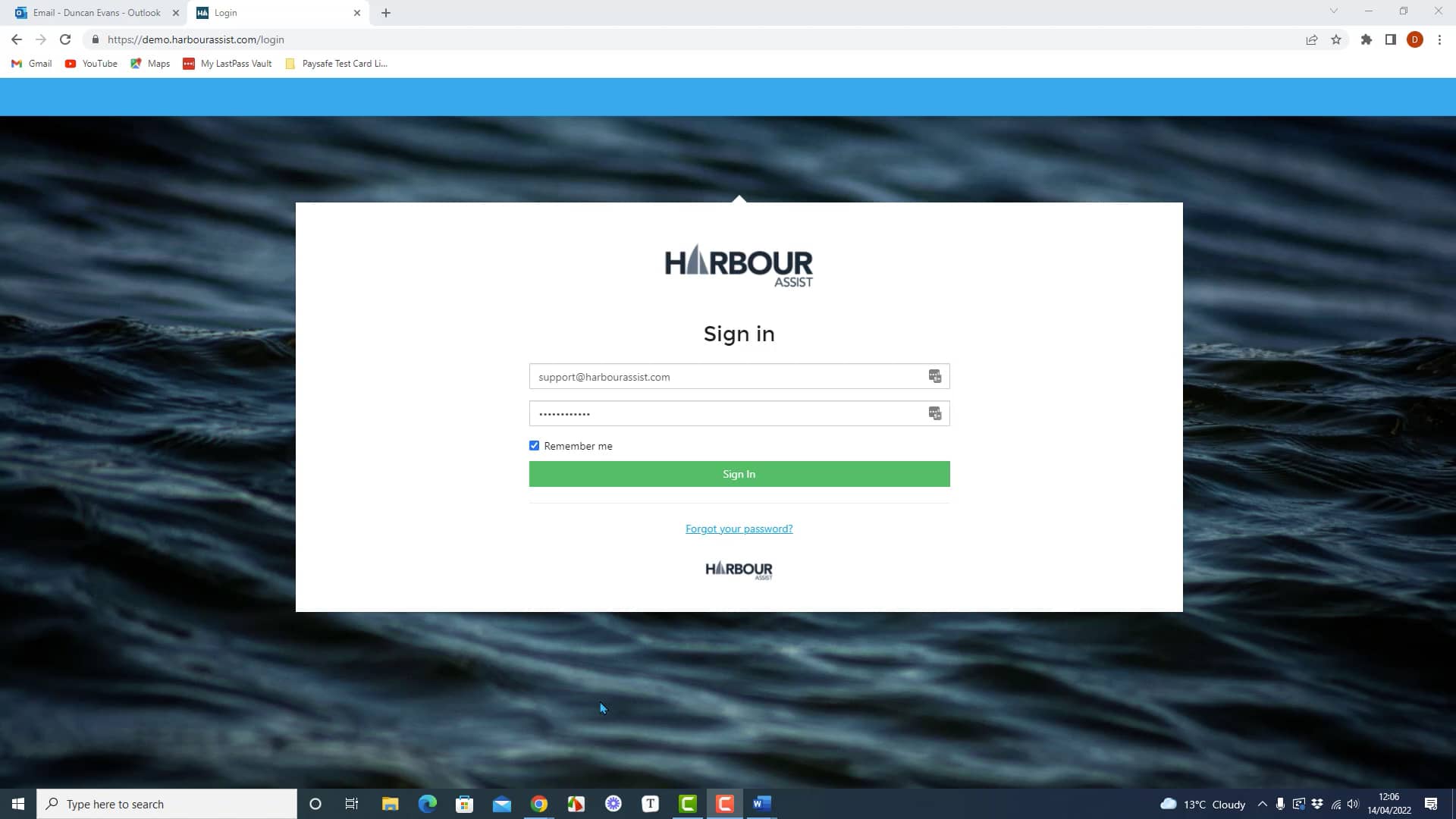Open the YouTube bookmark

90,64
